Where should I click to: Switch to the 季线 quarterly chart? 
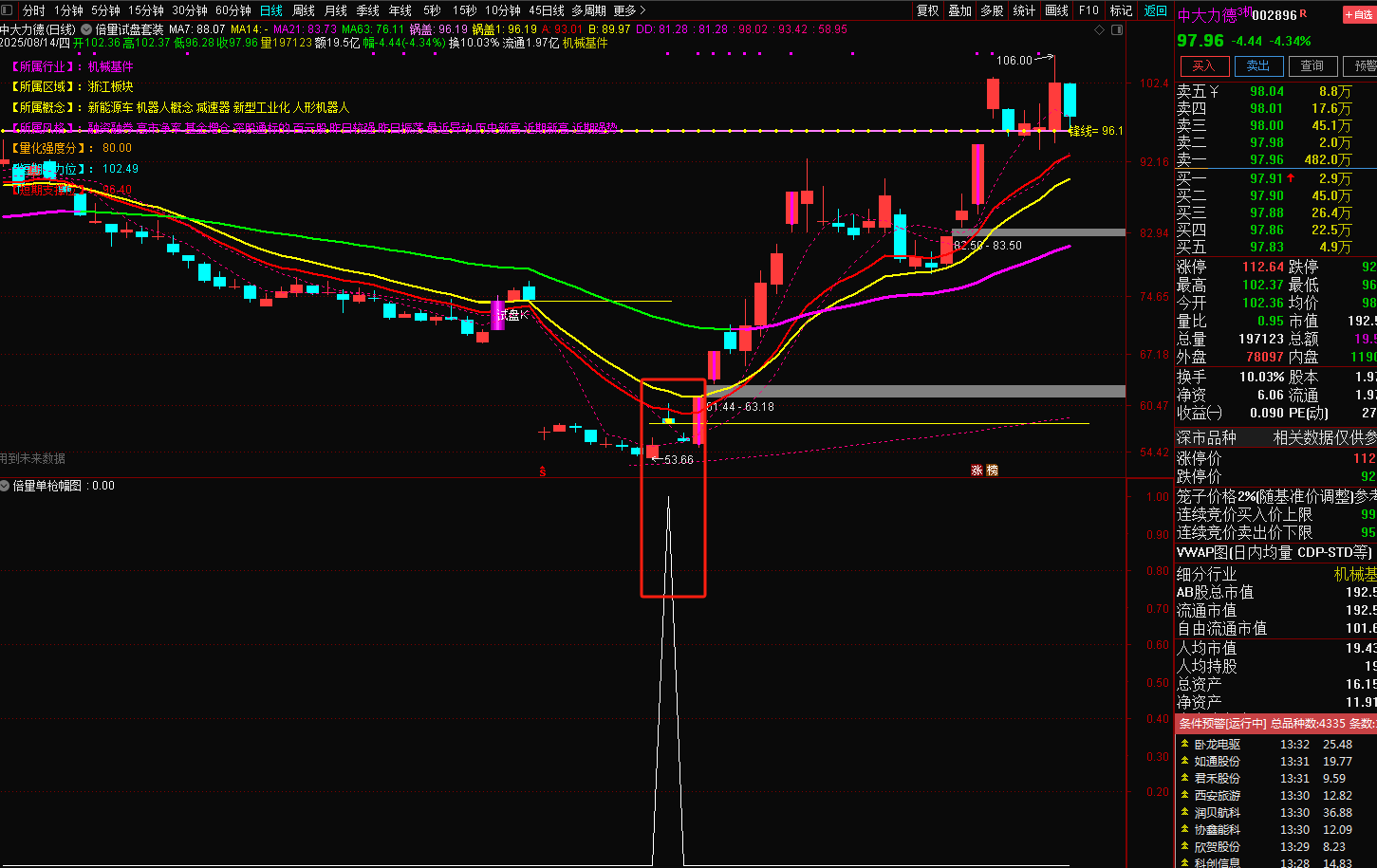[368, 10]
